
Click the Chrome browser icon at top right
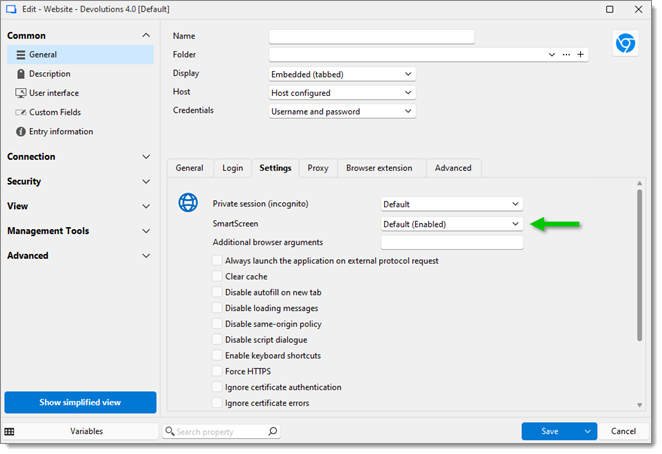625,43
